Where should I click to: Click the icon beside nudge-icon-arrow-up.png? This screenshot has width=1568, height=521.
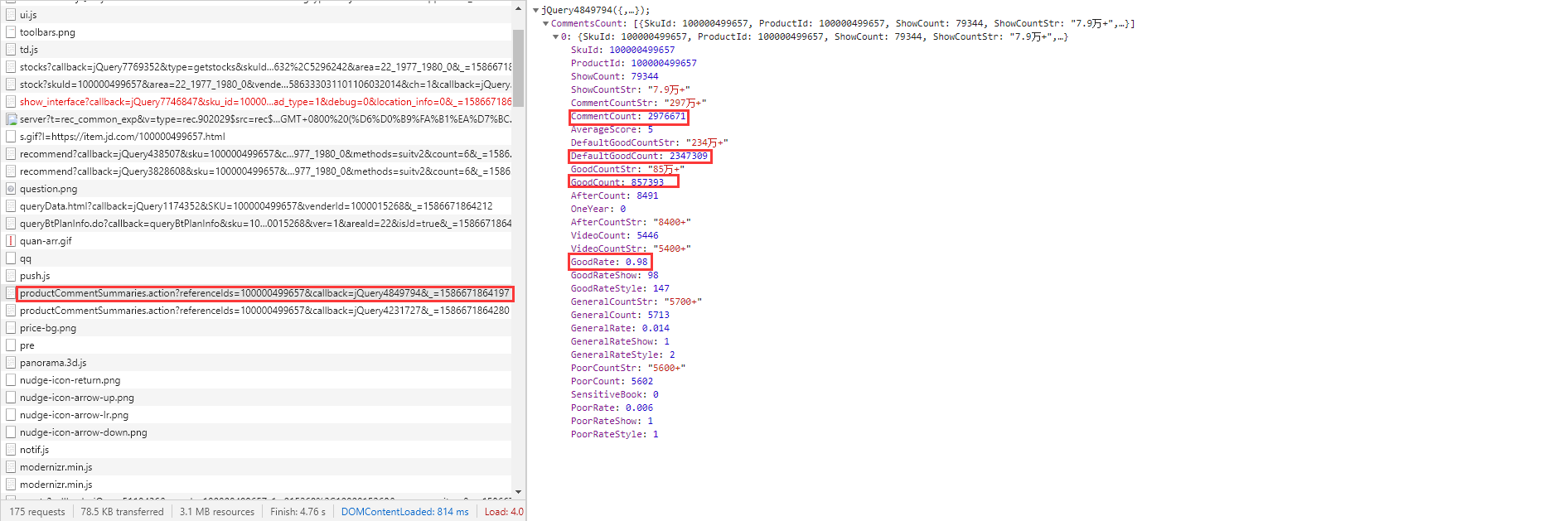11,398
